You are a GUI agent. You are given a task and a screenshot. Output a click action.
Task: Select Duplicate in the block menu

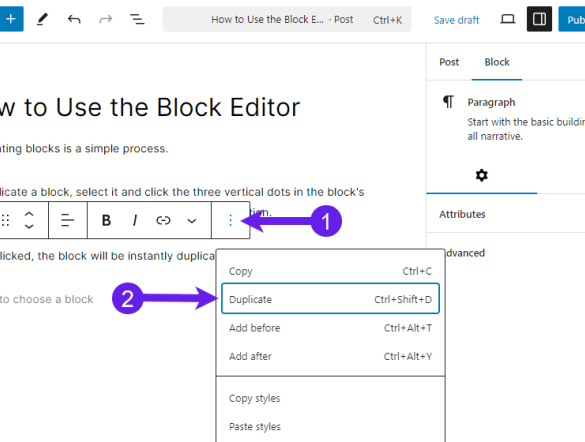pyautogui.click(x=330, y=299)
